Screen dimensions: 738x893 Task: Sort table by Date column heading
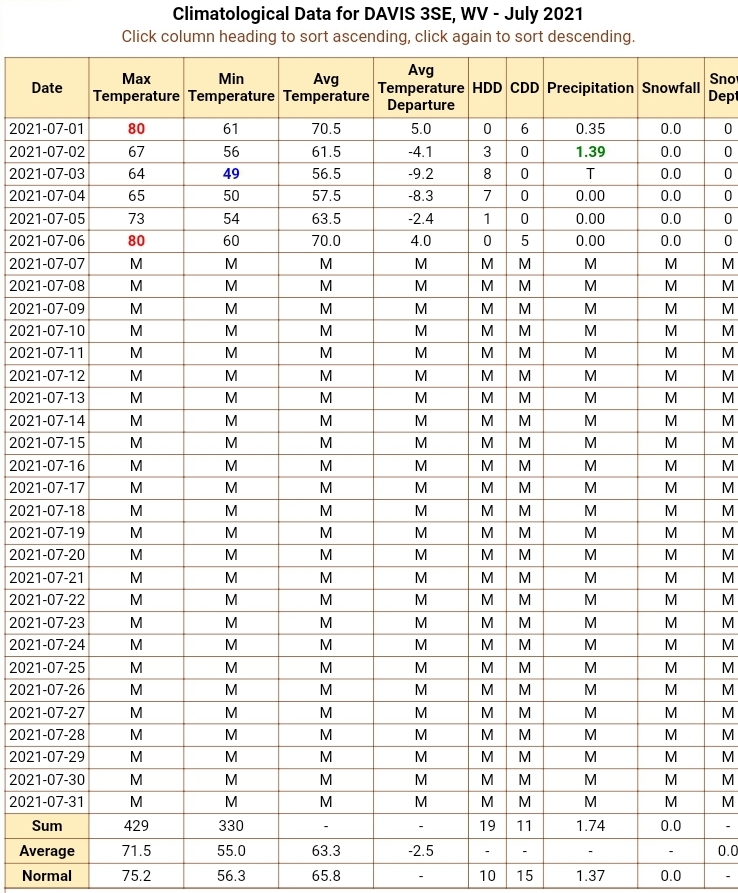47,88
